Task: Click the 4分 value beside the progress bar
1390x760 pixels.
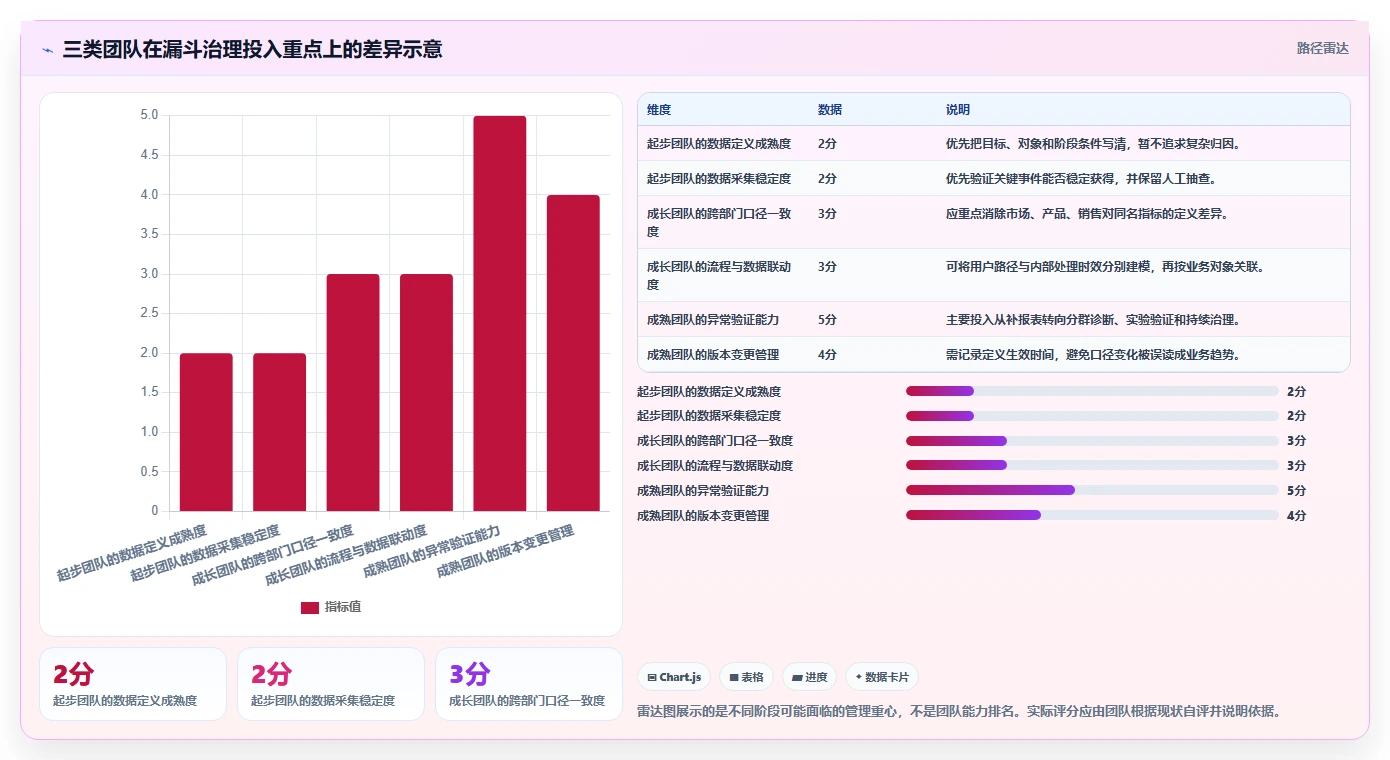Action: pos(1296,515)
